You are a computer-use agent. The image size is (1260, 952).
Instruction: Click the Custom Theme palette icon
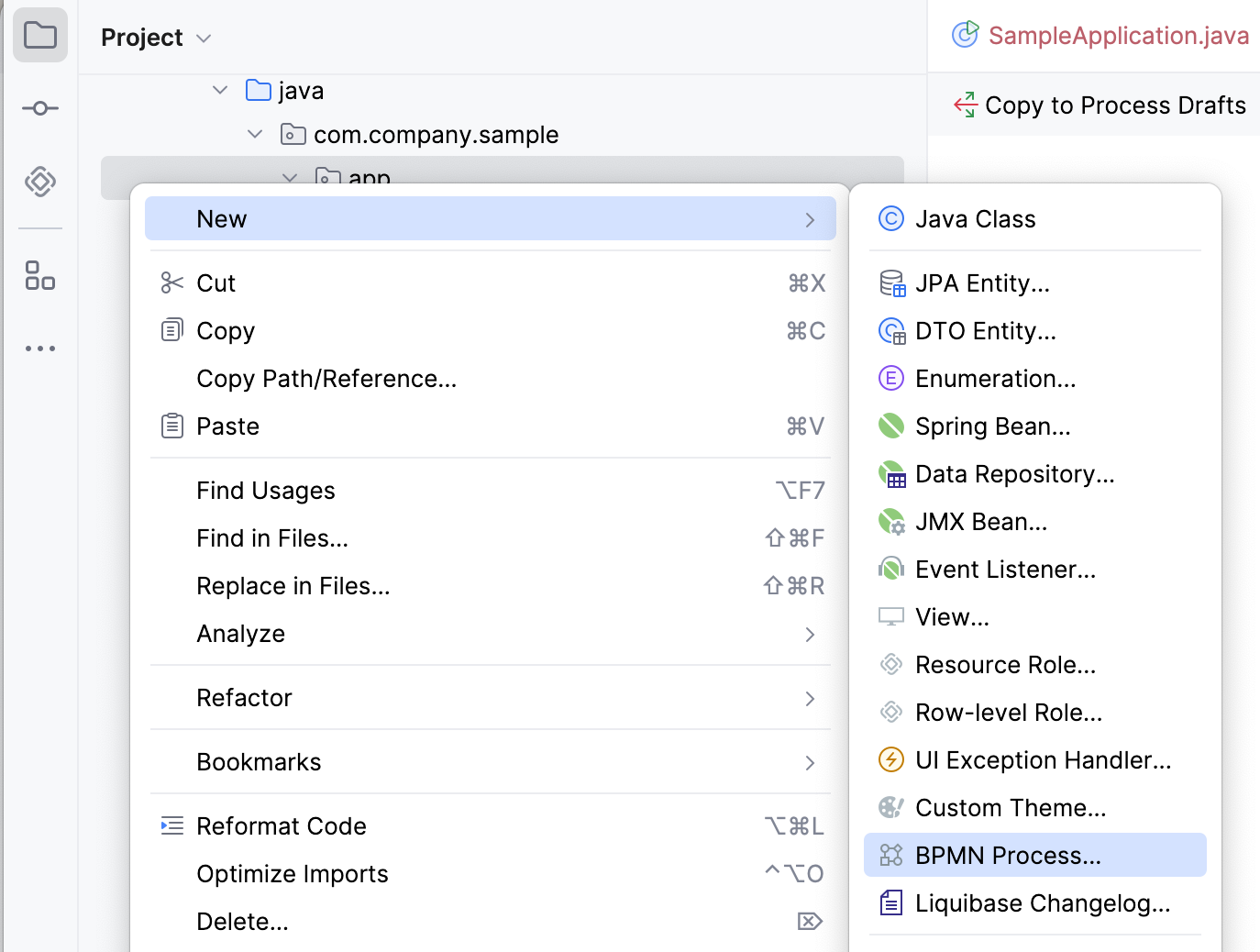point(890,807)
